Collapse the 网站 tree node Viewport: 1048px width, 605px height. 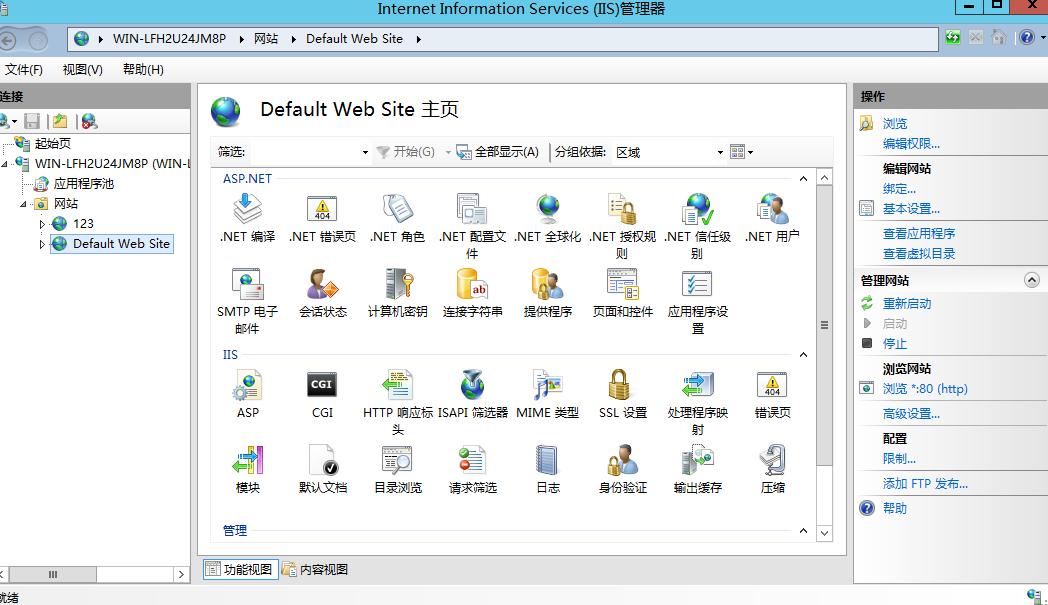(x=23, y=204)
